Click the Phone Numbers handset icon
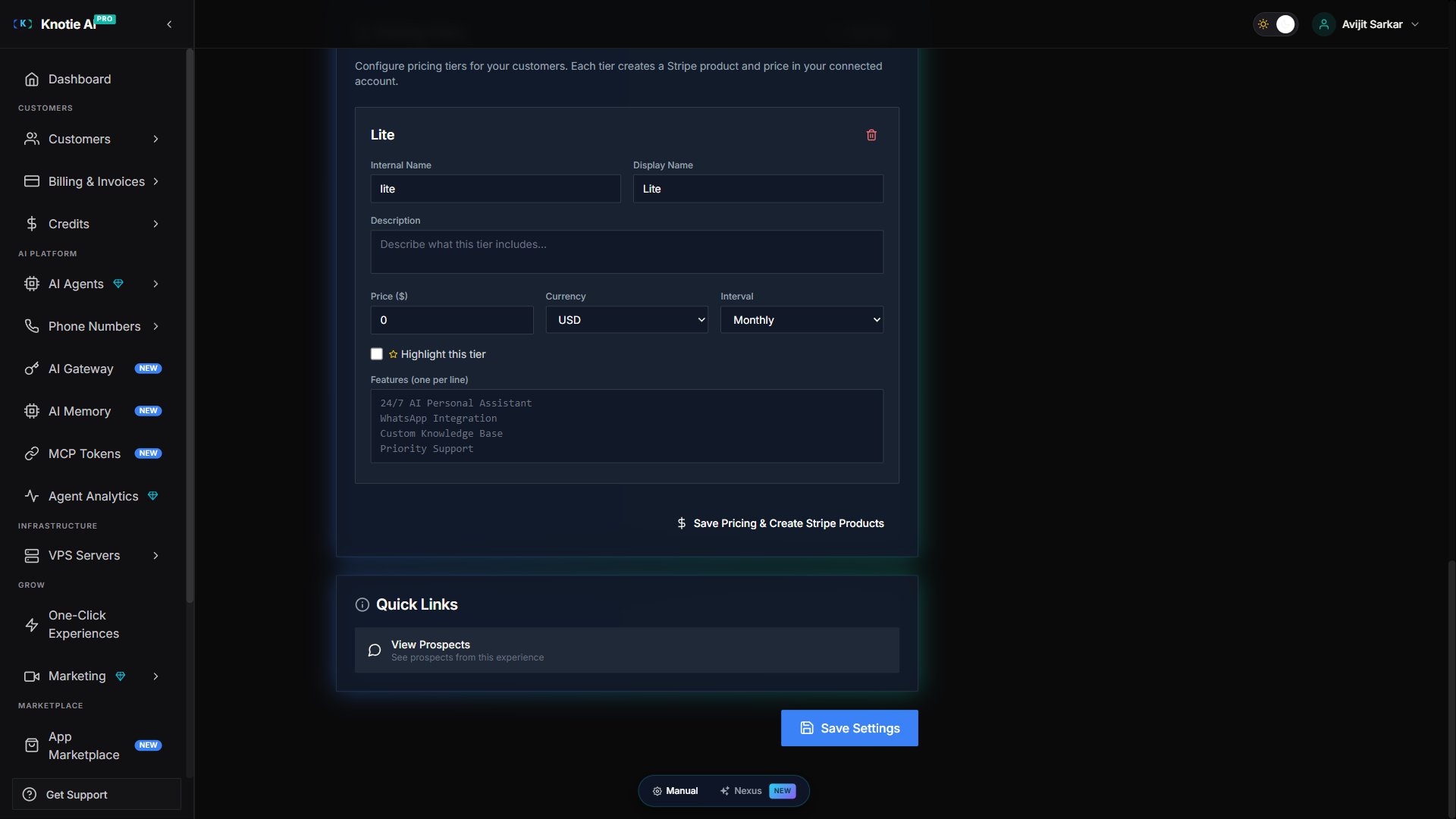Image resolution: width=1456 pixels, height=819 pixels. pyautogui.click(x=32, y=326)
